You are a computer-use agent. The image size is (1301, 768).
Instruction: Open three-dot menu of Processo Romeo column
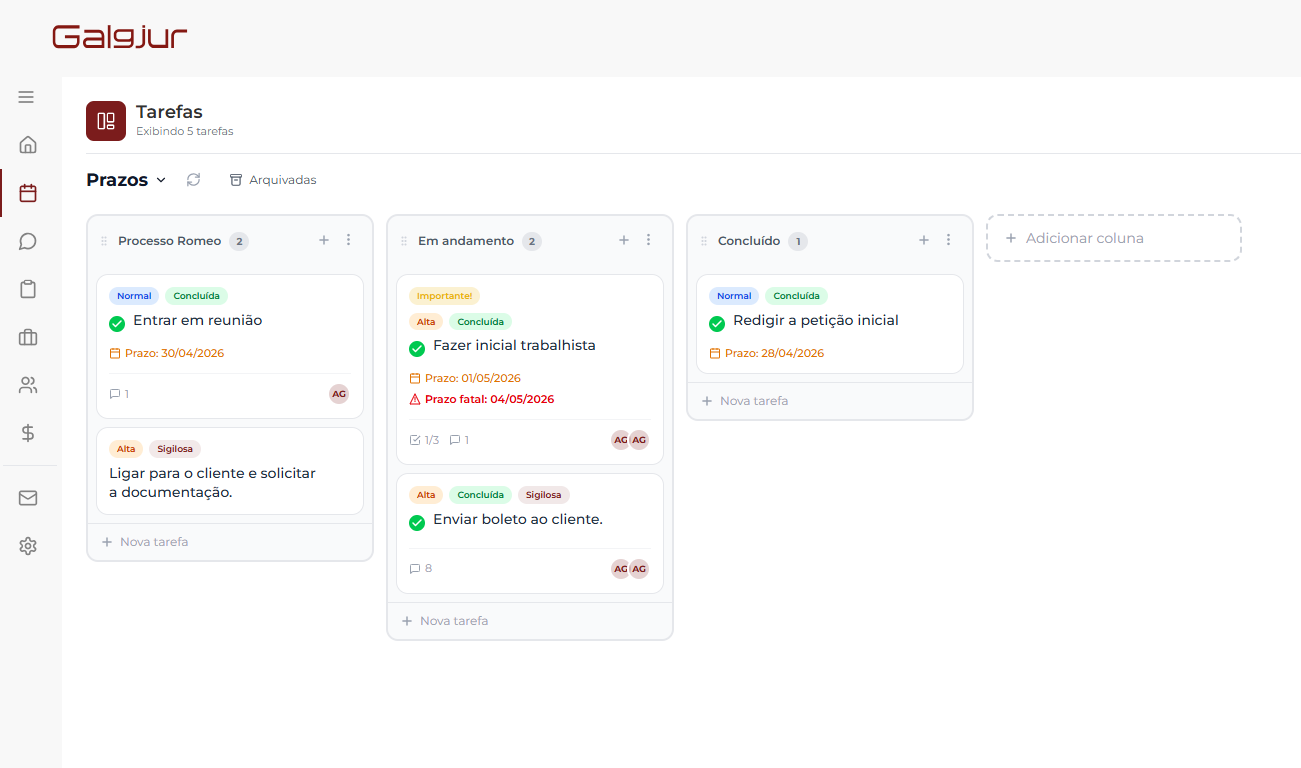pos(349,240)
